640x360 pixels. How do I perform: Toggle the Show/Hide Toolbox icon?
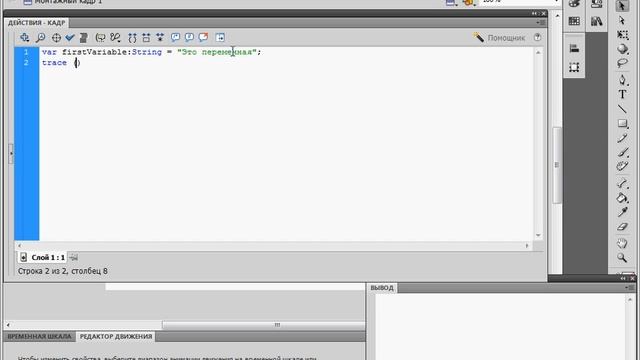220,38
